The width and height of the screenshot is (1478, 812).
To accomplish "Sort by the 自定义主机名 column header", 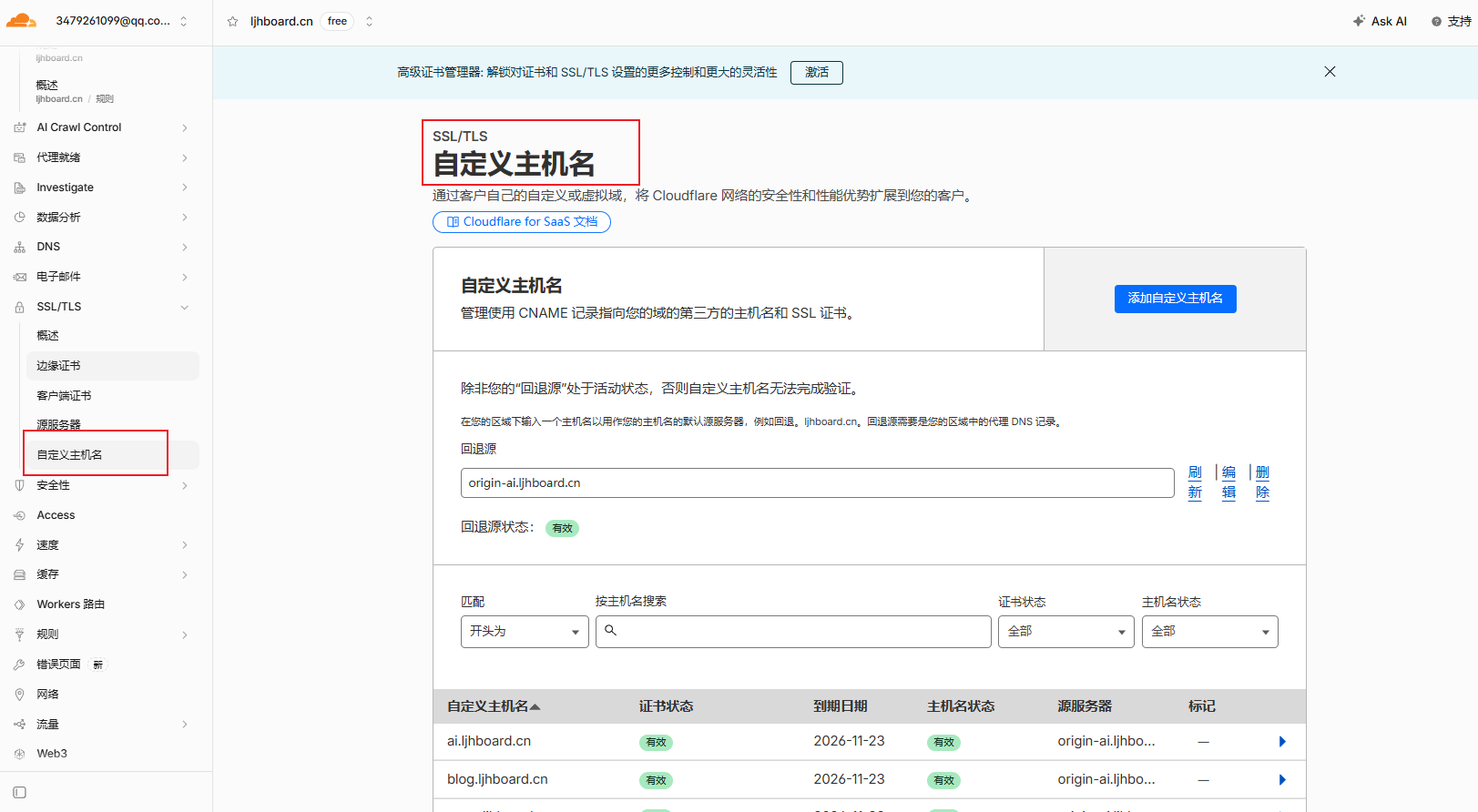I will tap(494, 706).
